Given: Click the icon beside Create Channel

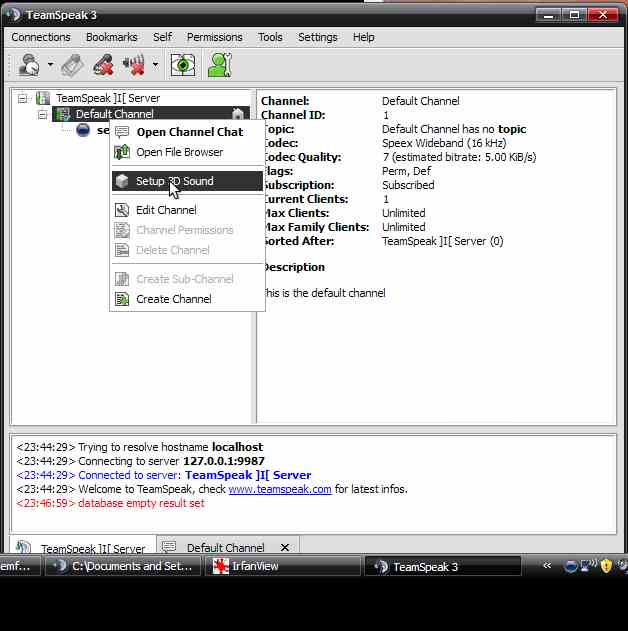Looking at the screenshot, I should pyautogui.click(x=122, y=299).
